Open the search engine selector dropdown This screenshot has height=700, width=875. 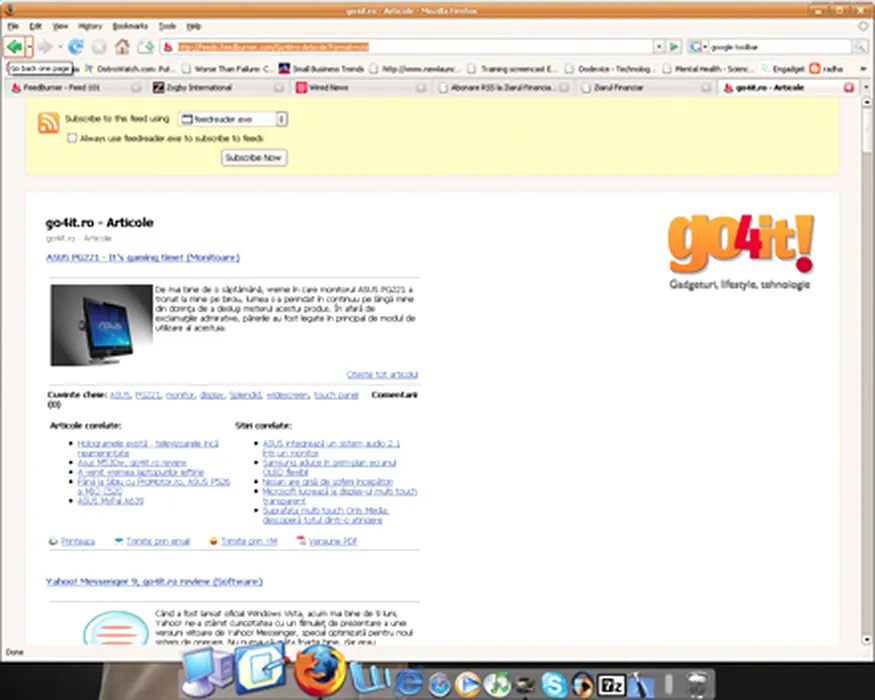[x=698, y=47]
